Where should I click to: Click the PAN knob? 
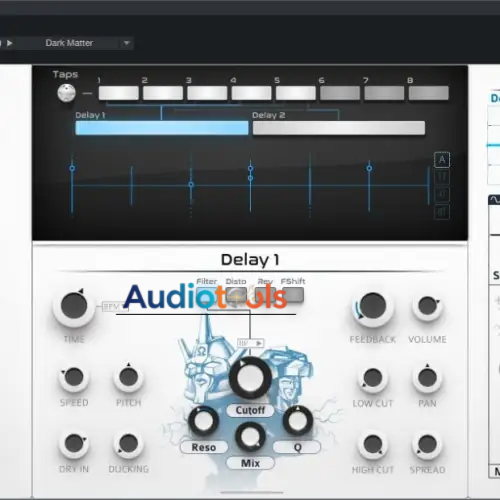[427, 378]
